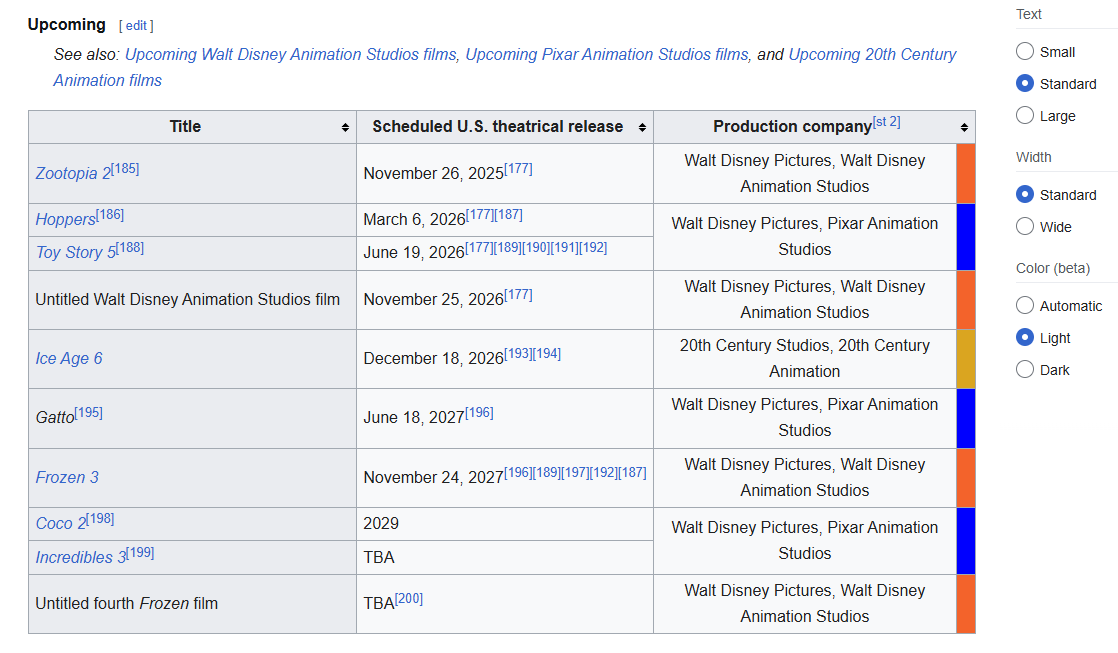The width and height of the screenshot is (1118, 653).
Task: Select Wide width option
Action: click(1025, 227)
